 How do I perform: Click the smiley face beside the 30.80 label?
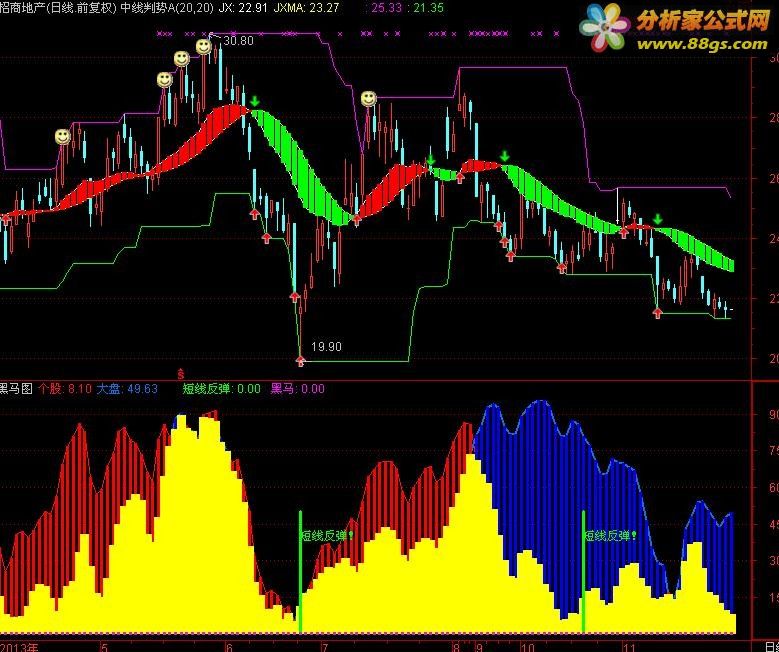click(x=204, y=47)
